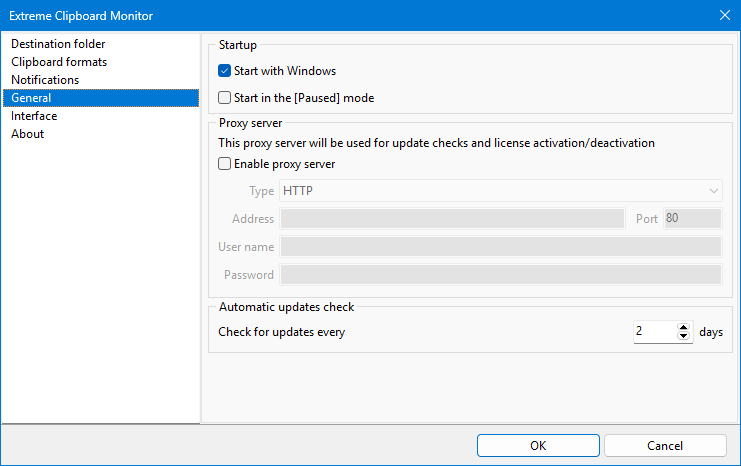Switch to the Interface settings page
741x466 pixels.
(101, 116)
